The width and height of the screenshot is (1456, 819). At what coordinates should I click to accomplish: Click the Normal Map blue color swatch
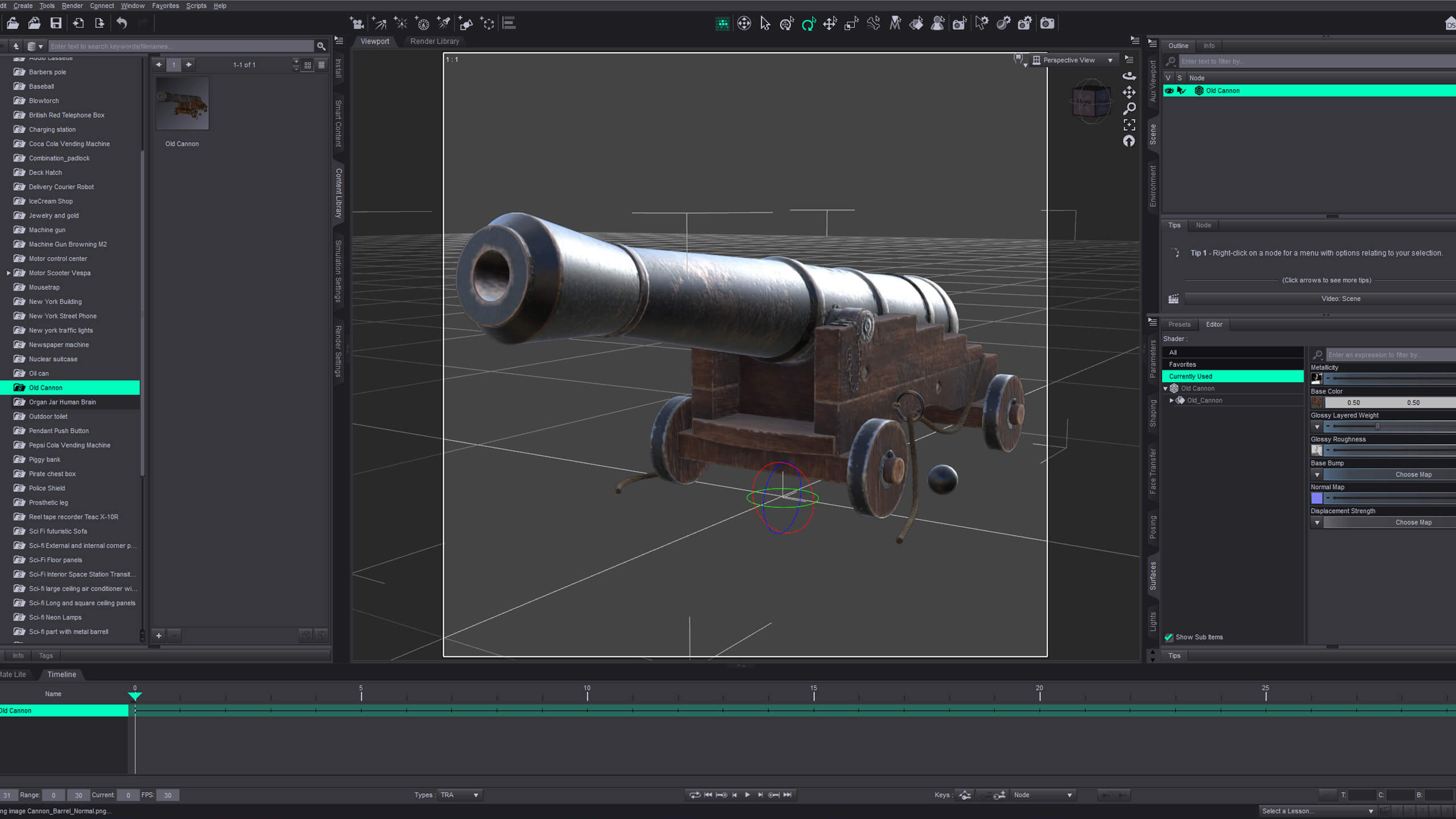(1317, 498)
